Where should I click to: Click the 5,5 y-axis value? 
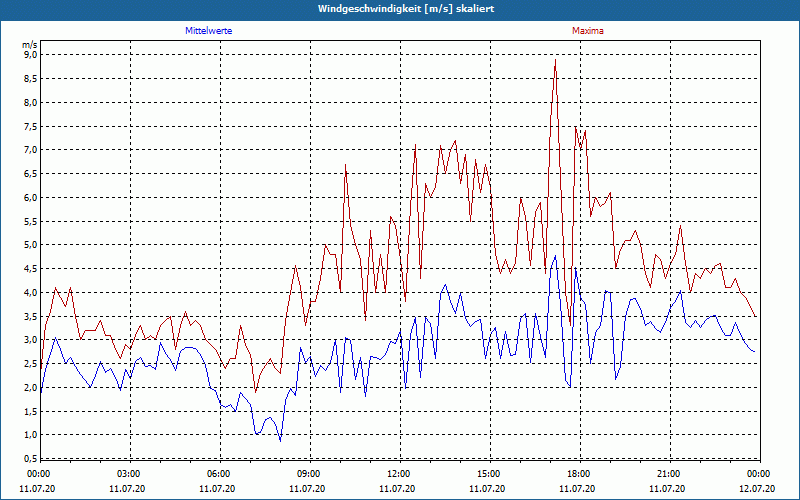pyautogui.click(x=31, y=221)
